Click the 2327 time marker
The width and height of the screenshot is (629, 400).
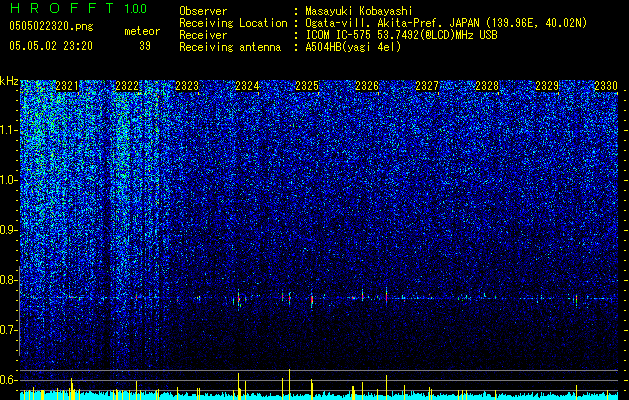tap(427, 86)
